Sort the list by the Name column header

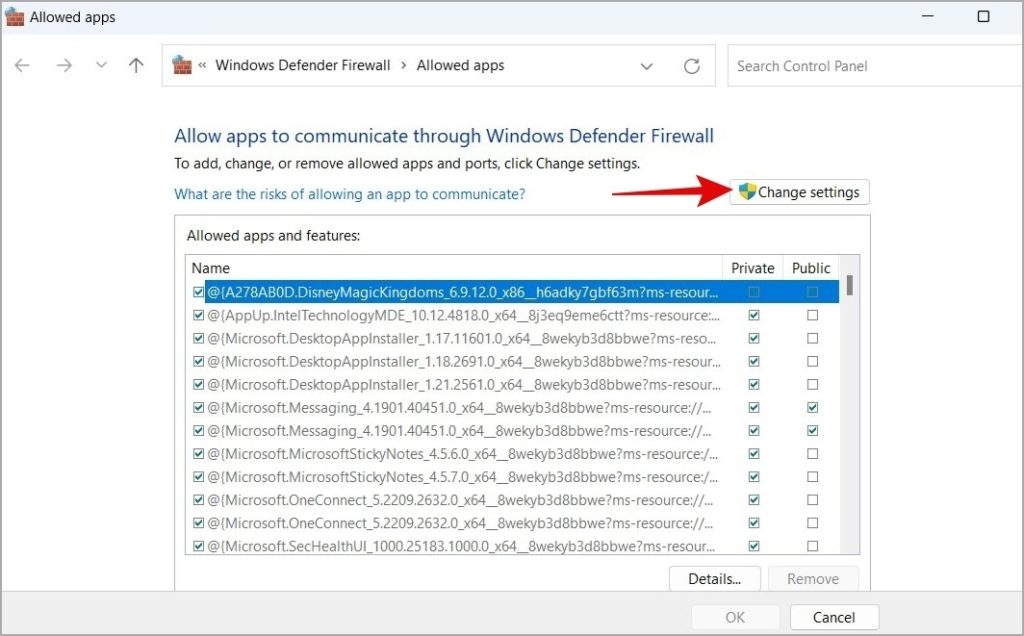coord(454,268)
